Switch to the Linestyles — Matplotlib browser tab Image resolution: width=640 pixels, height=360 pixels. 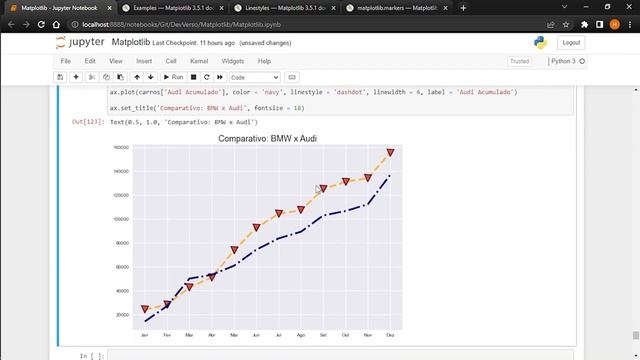click(x=284, y=8)
